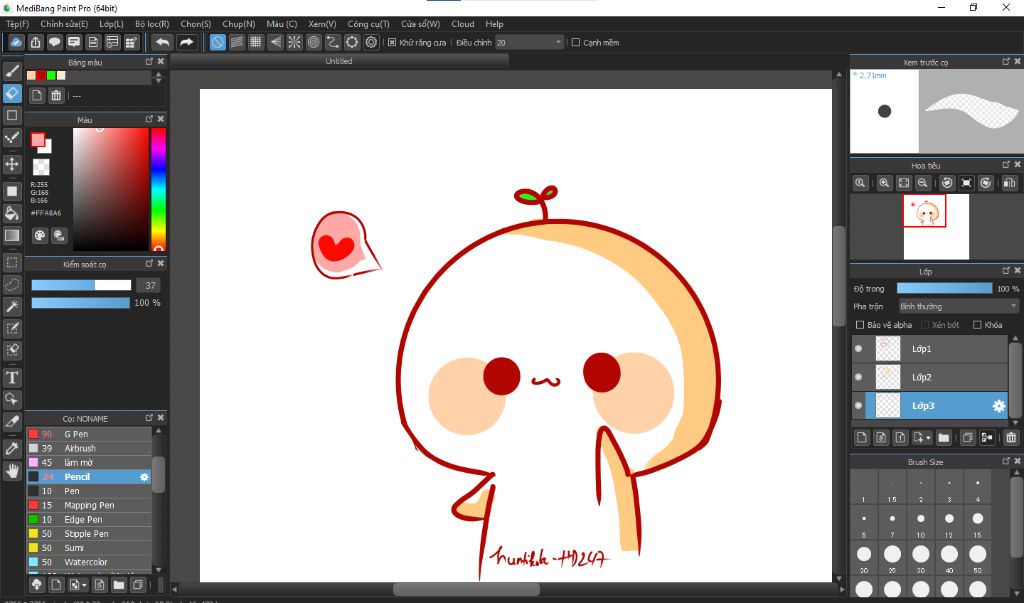Pick green swatch in Bảng màu palette

coord(51,76)
